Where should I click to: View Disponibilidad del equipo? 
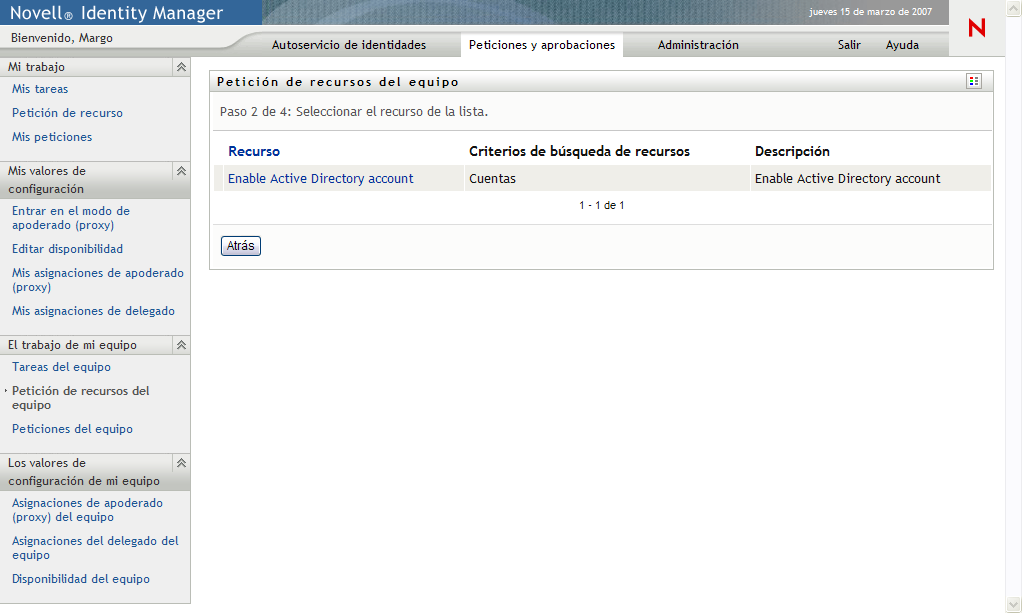(x=80, y=579)
